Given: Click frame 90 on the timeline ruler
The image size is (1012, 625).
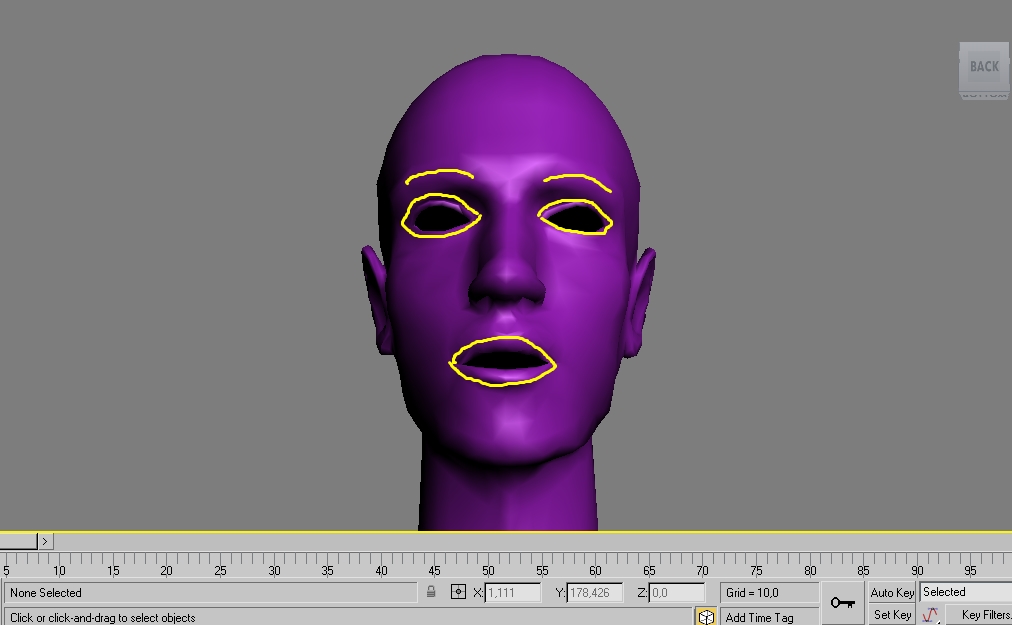Looking at the screenshot, I should pyautogui.click(x=916, y=570).
